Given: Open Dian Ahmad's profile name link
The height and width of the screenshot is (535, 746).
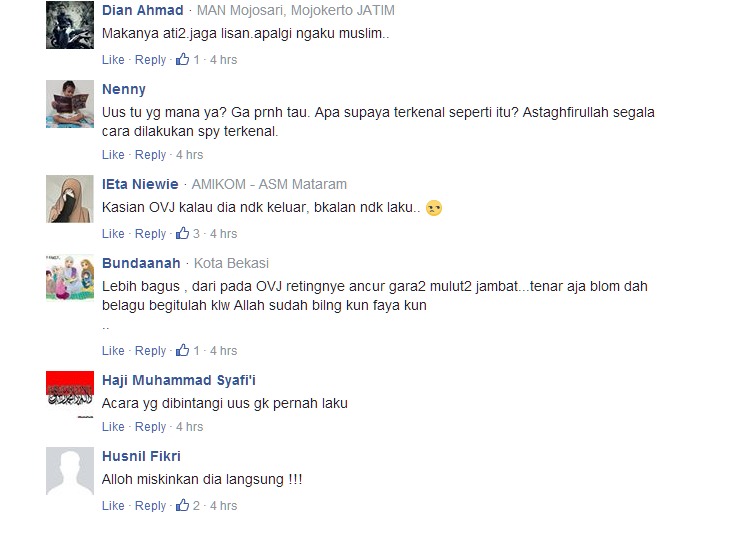Looking at the screenshot, I should click(143, 10).
